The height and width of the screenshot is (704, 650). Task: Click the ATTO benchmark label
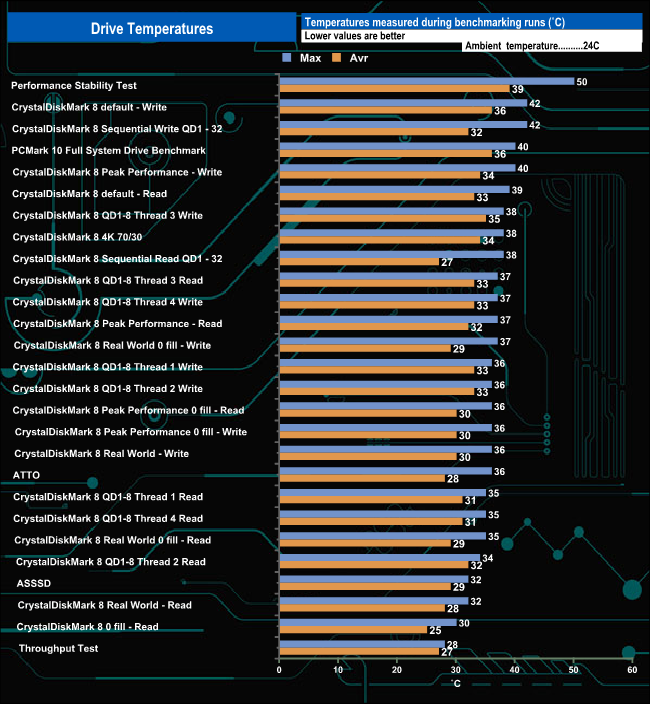[26, 475]
